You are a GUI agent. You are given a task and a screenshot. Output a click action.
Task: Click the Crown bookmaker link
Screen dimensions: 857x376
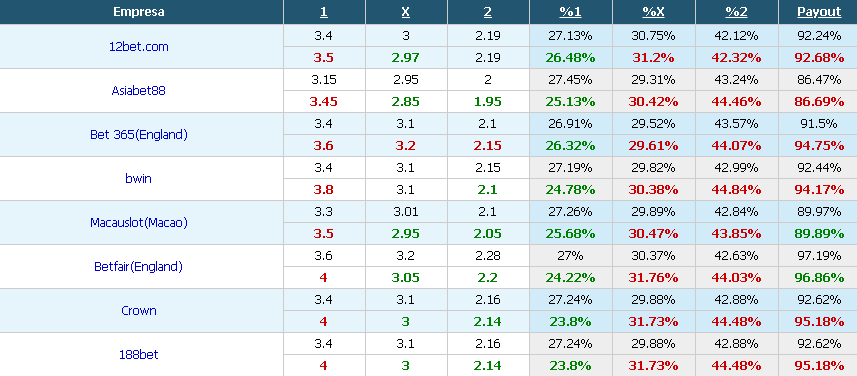(139, 310)
